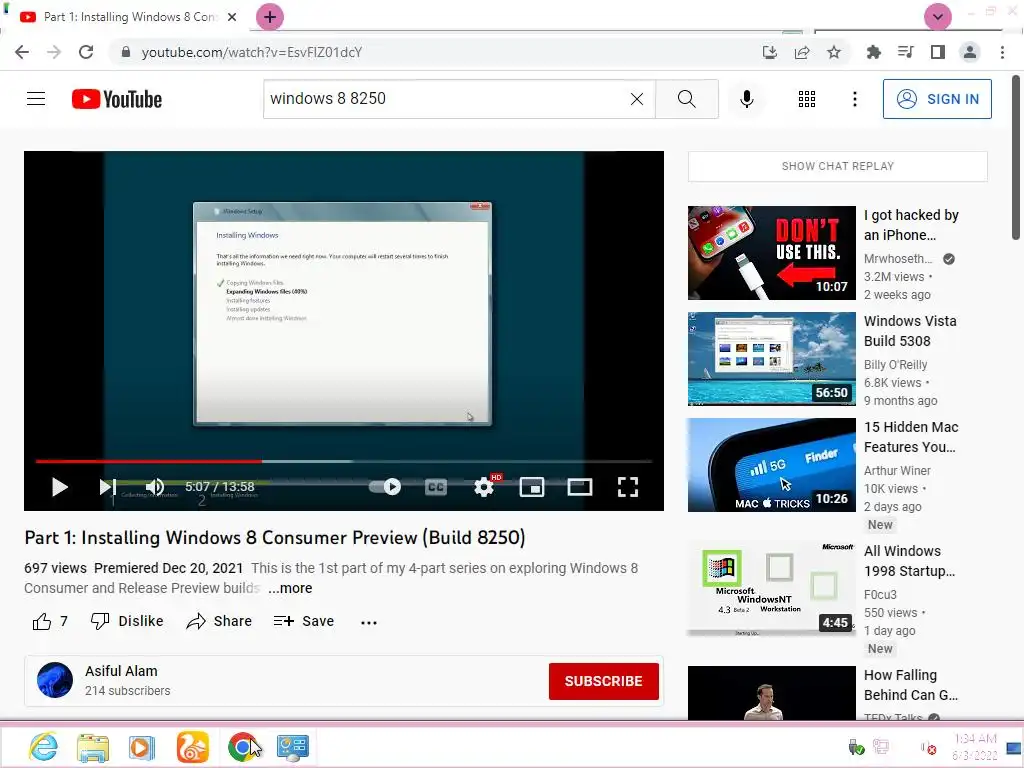This screenshot has width=1024, height=768.
Task: Open Chrome three-dot menu
Action: [x=1002, y=52]
